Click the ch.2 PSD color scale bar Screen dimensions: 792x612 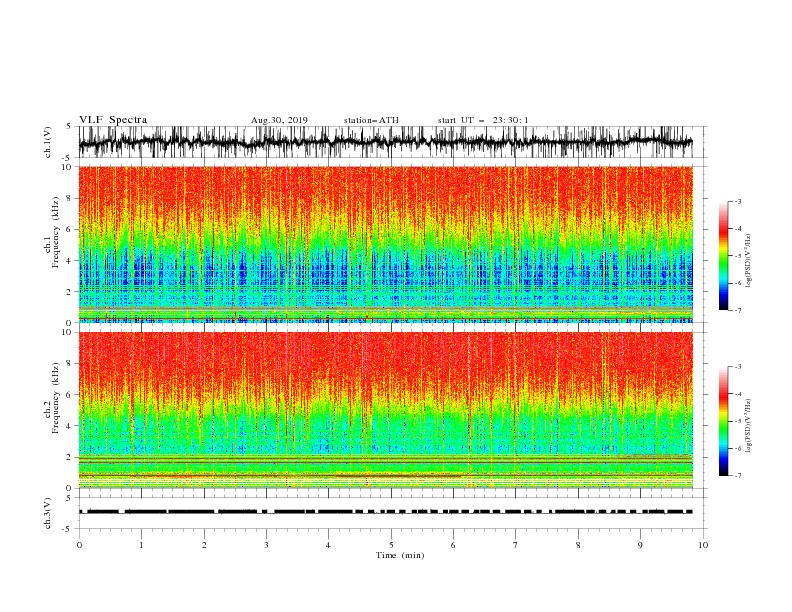pos(723,421)
